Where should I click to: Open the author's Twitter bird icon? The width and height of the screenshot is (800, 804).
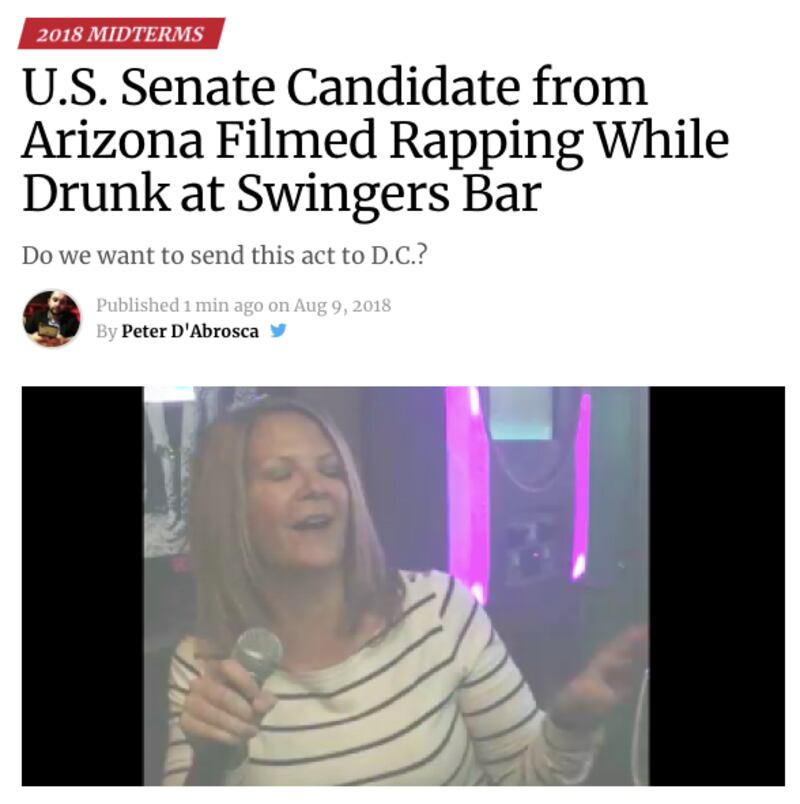278,331
